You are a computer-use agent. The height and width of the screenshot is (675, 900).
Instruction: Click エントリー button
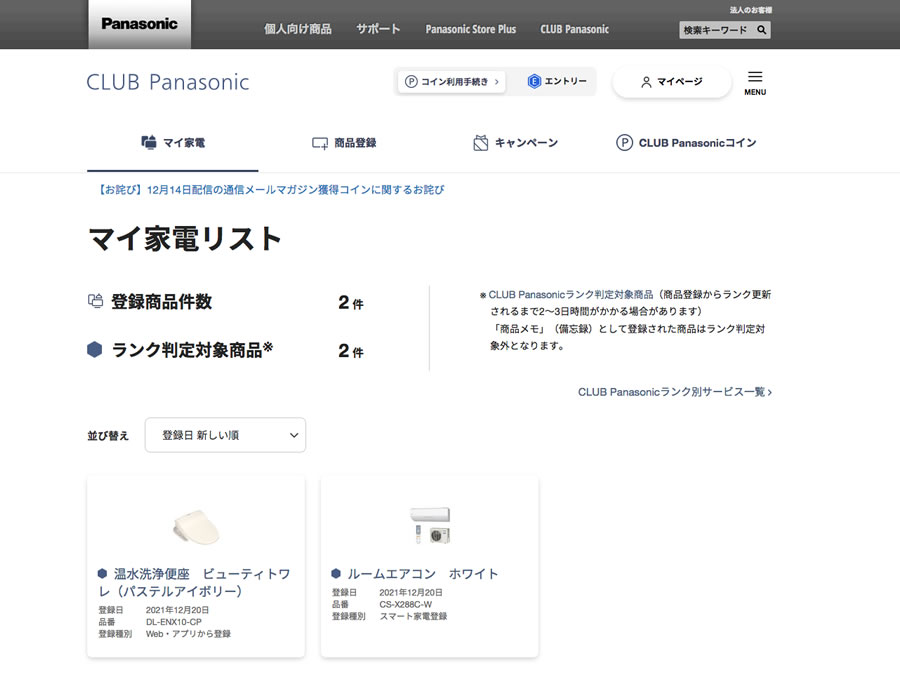point(557,82)
